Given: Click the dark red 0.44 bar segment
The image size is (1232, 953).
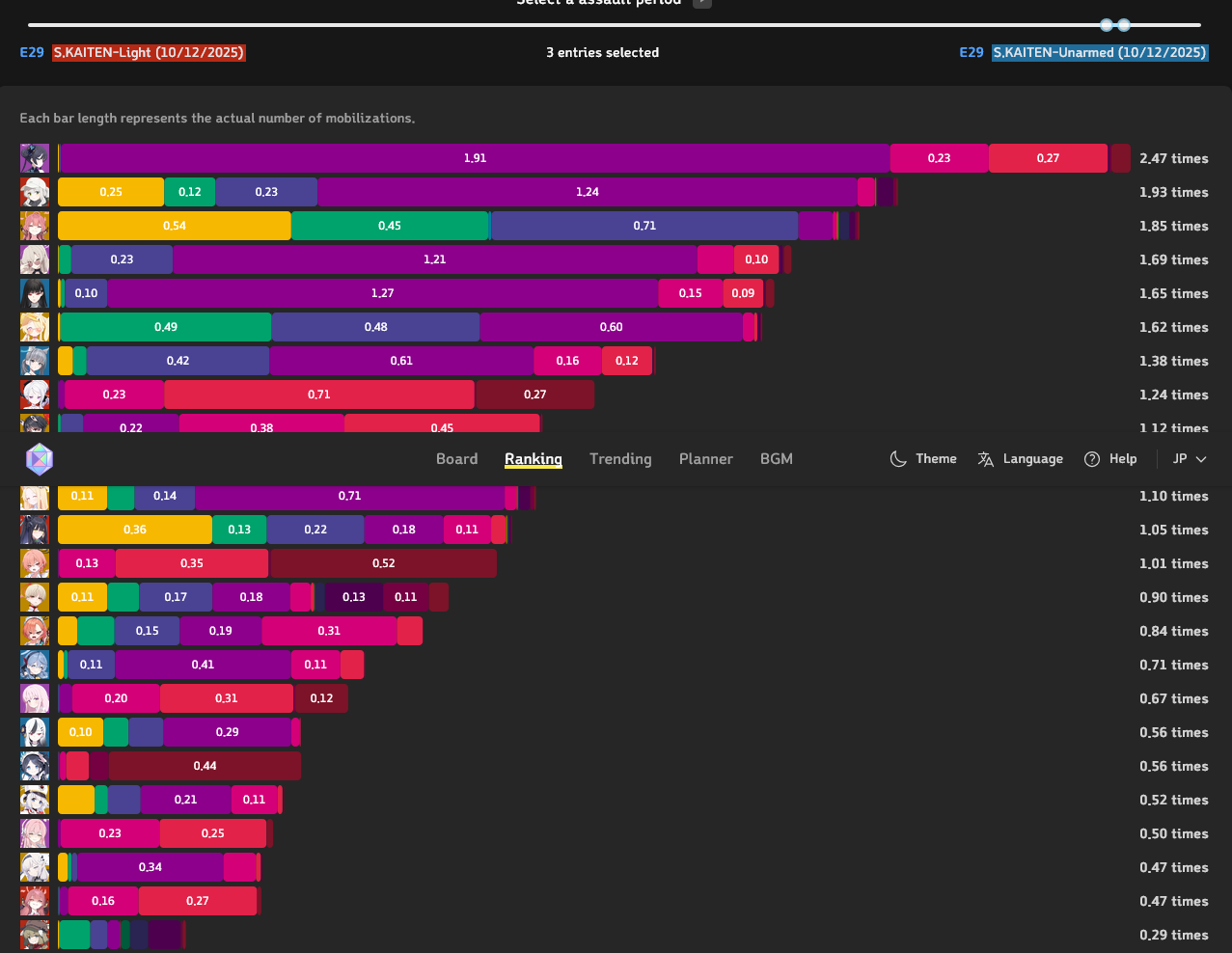Looking at the screenshot, I should (x=205, y=766).
